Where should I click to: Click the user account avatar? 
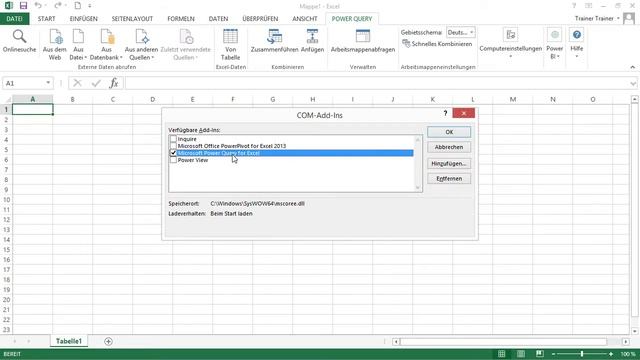tap(629, 18)
